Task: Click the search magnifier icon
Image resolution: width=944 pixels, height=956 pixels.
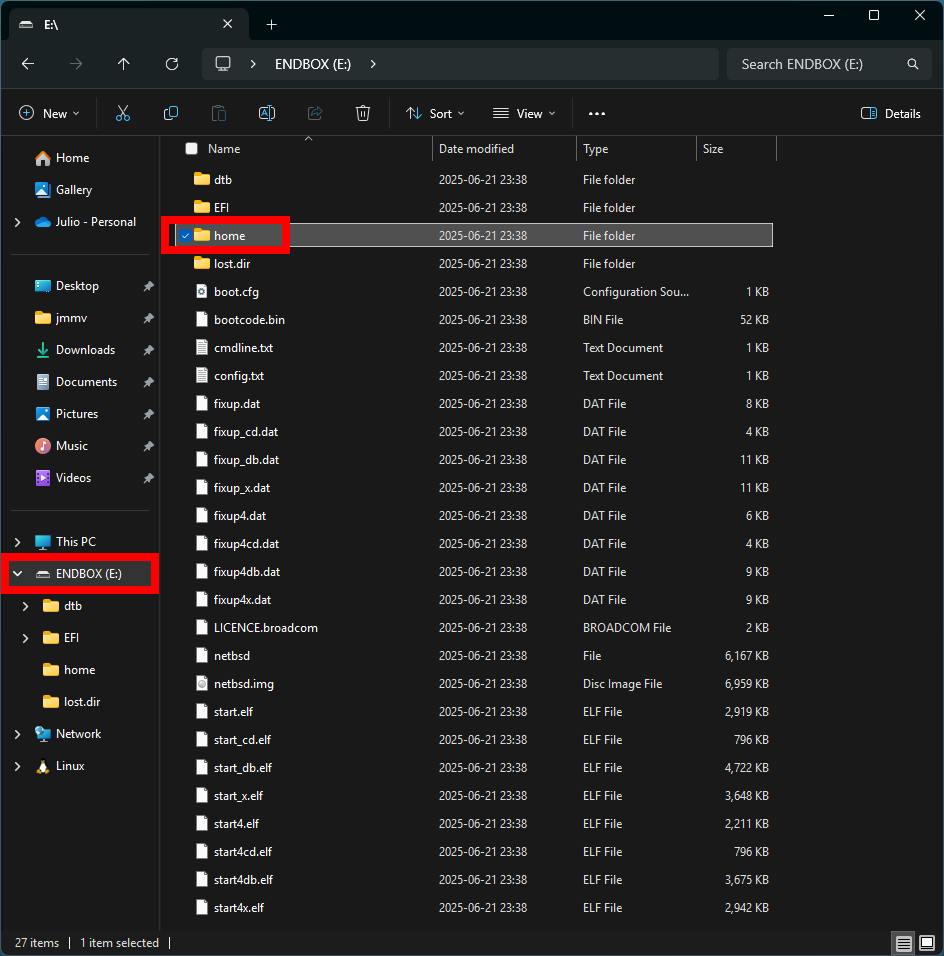Action: tap(912, 64)
